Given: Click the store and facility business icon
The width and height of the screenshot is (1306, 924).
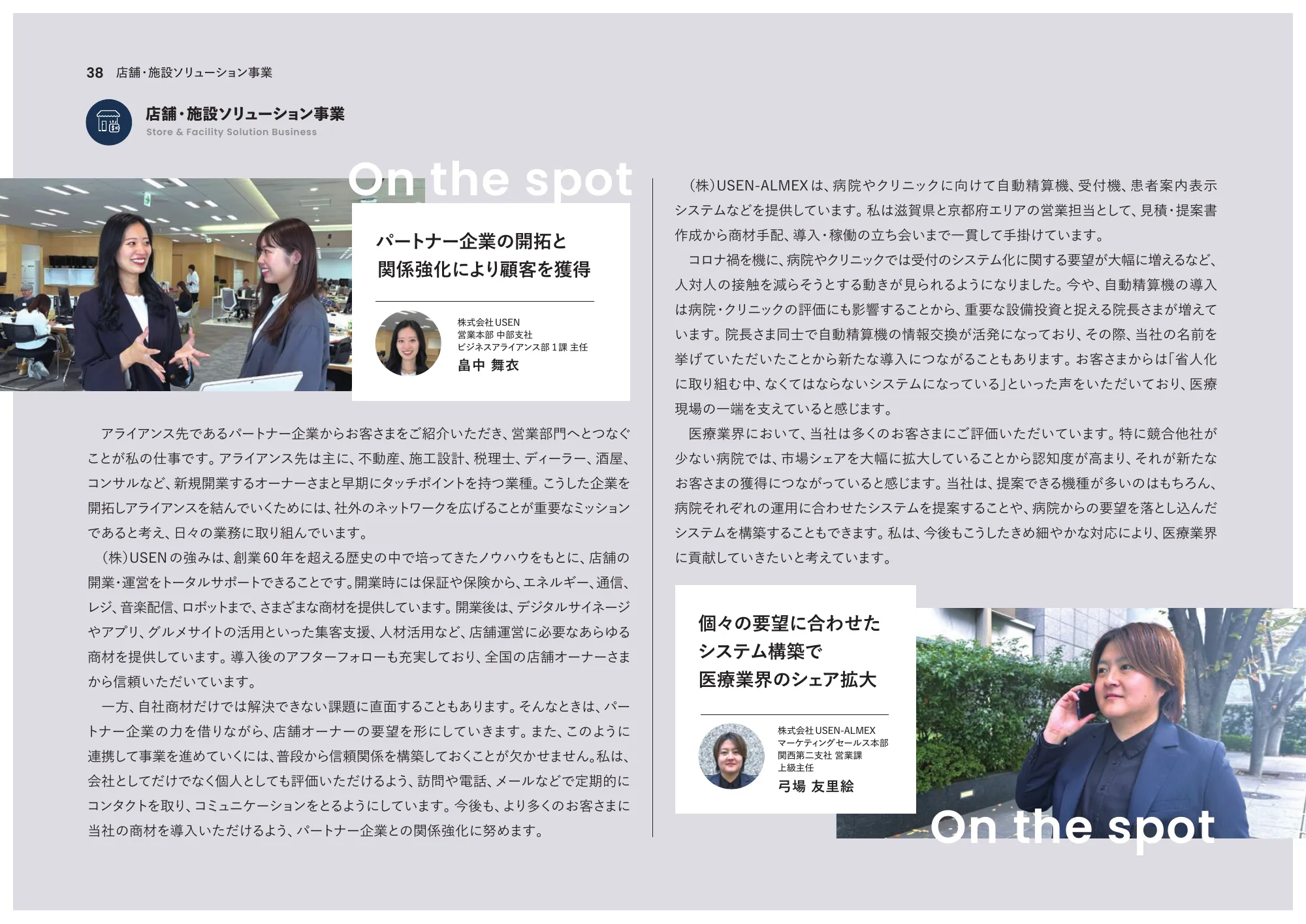Looking at the screenshot, I should [x=109, y=122].
